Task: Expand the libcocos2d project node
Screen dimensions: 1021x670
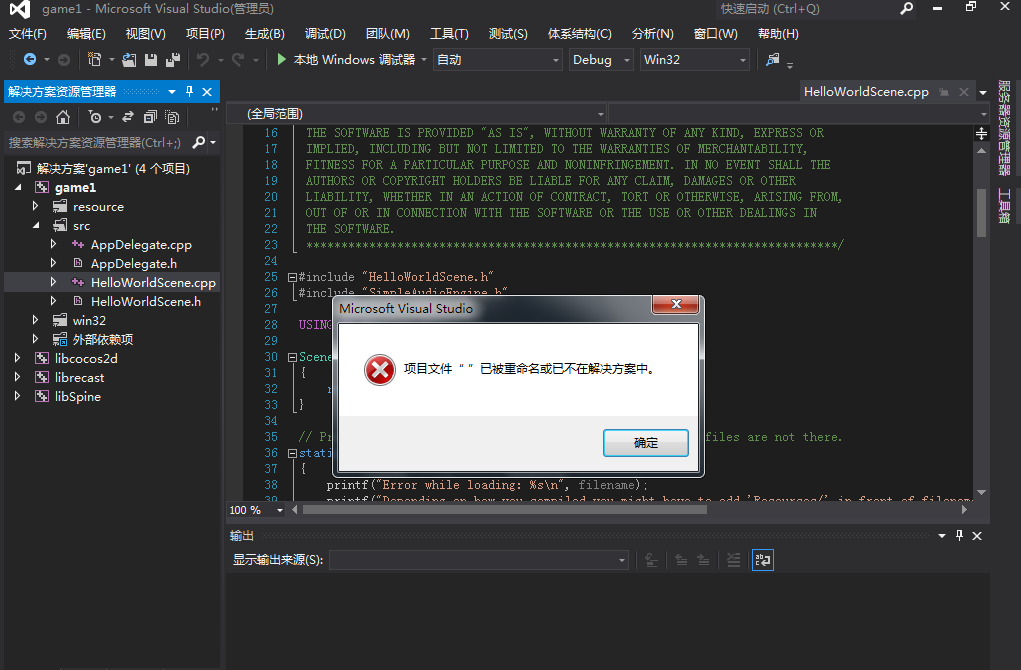Action: pos(18,358)
